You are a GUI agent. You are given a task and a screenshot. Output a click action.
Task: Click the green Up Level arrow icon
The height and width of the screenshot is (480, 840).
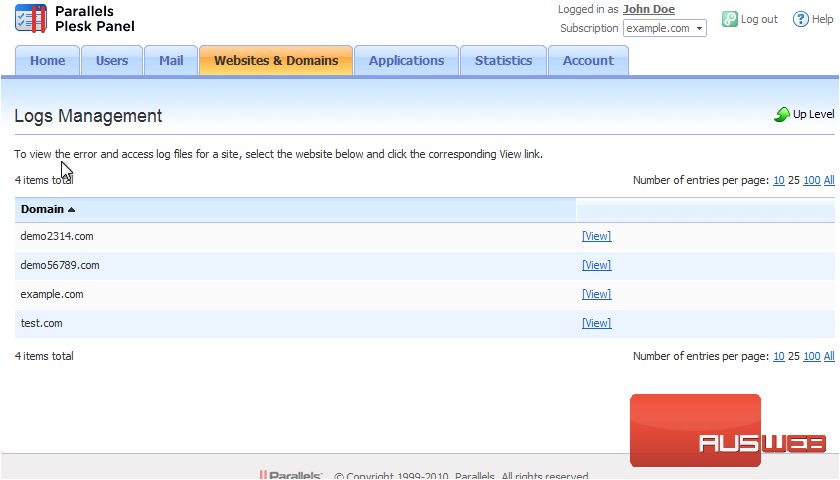(x=782, y=115)
